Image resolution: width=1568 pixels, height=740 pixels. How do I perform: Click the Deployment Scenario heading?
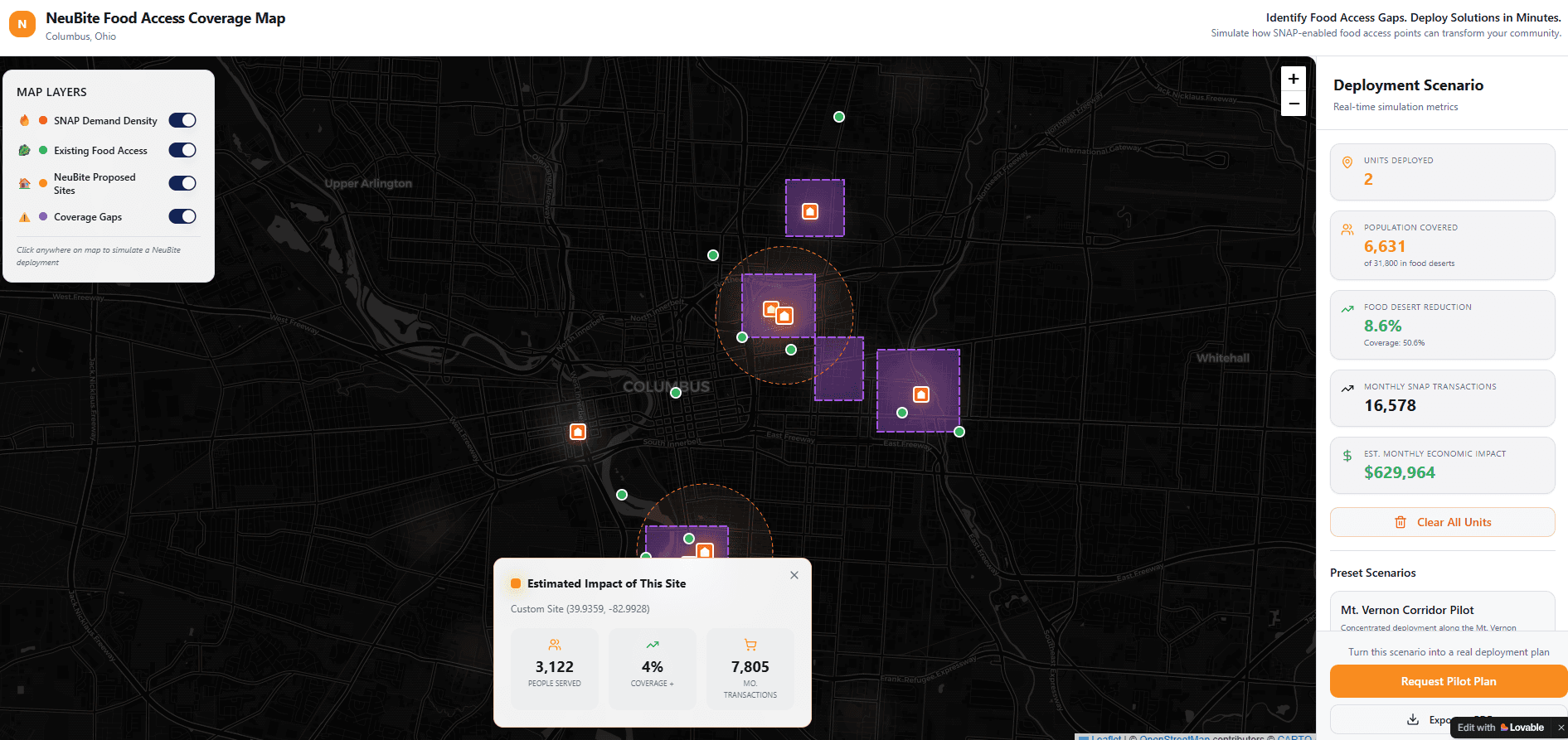tap(1408, 85)
